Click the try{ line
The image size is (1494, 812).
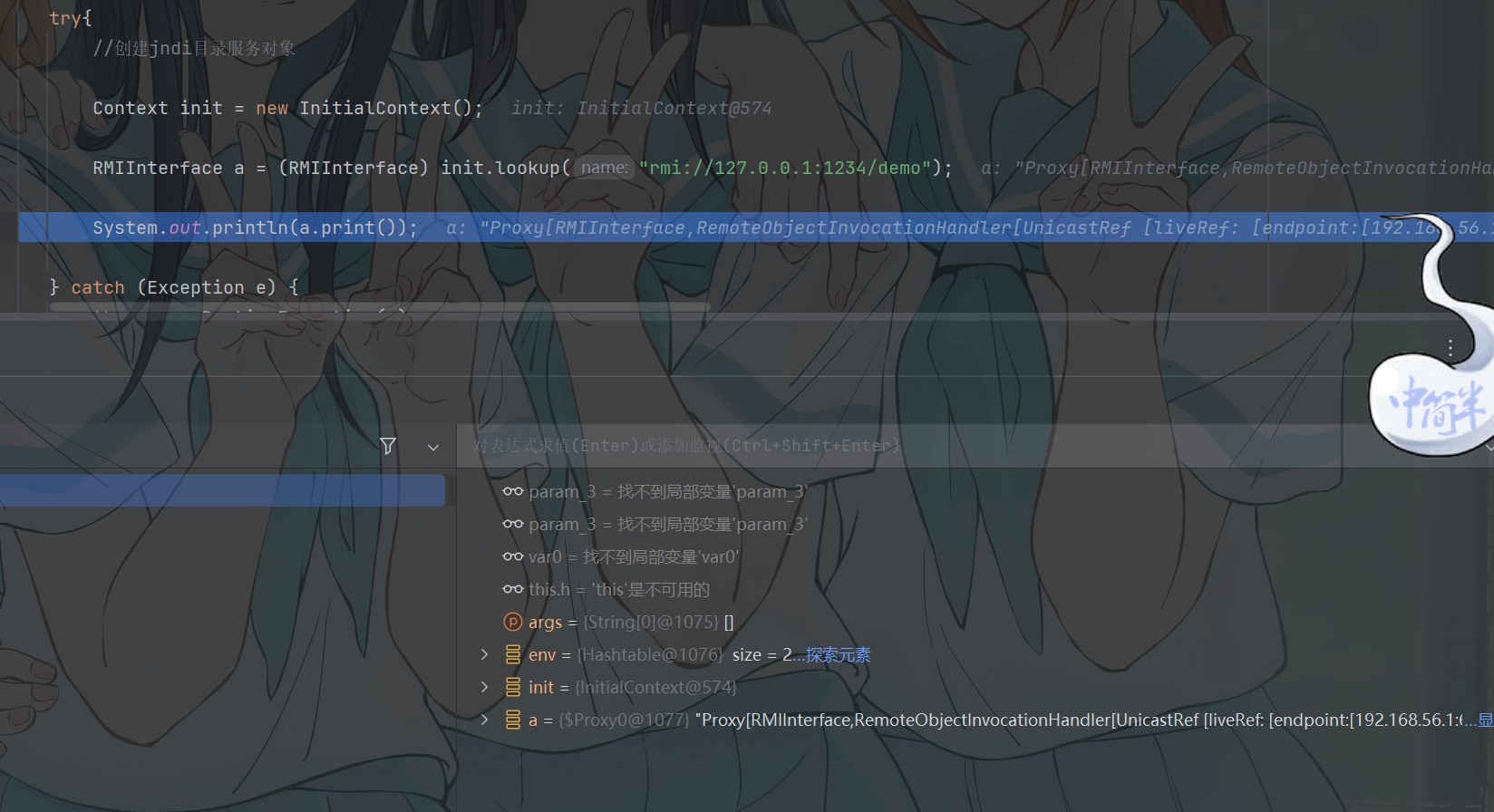[x=71, y=18]
